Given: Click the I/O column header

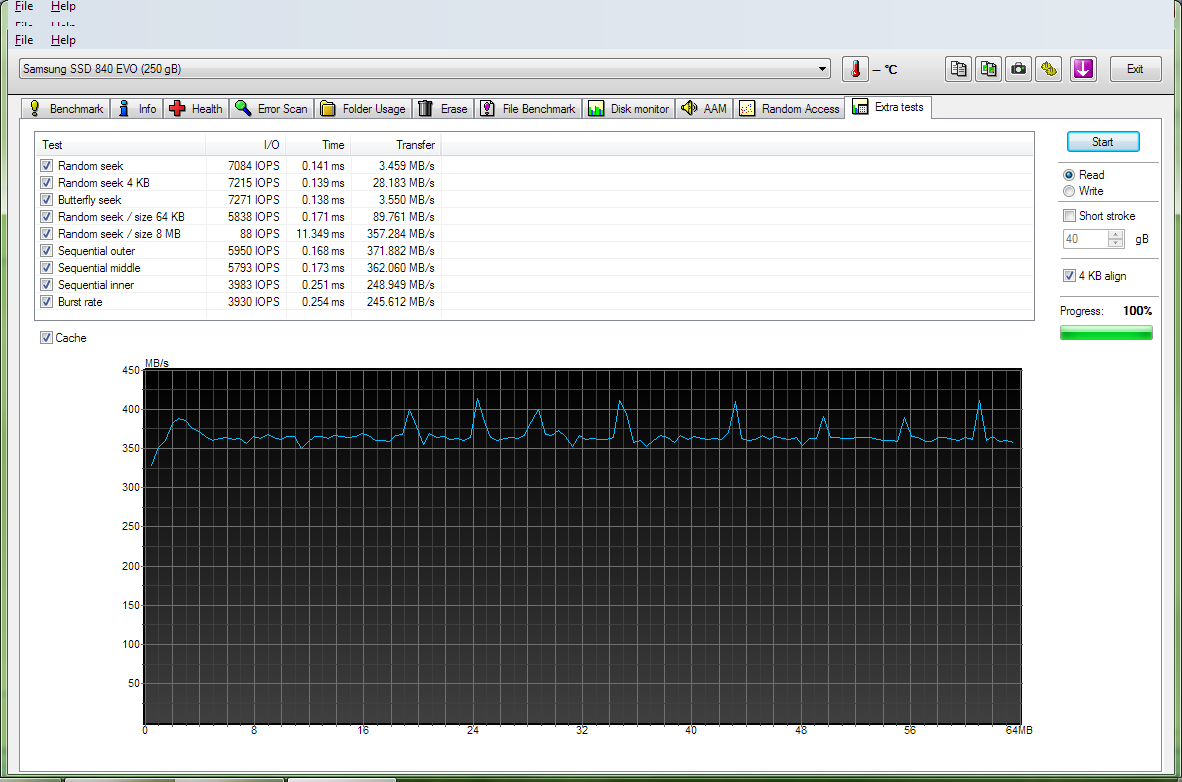Looking at the screenshot, I should [x=246, y=145].
